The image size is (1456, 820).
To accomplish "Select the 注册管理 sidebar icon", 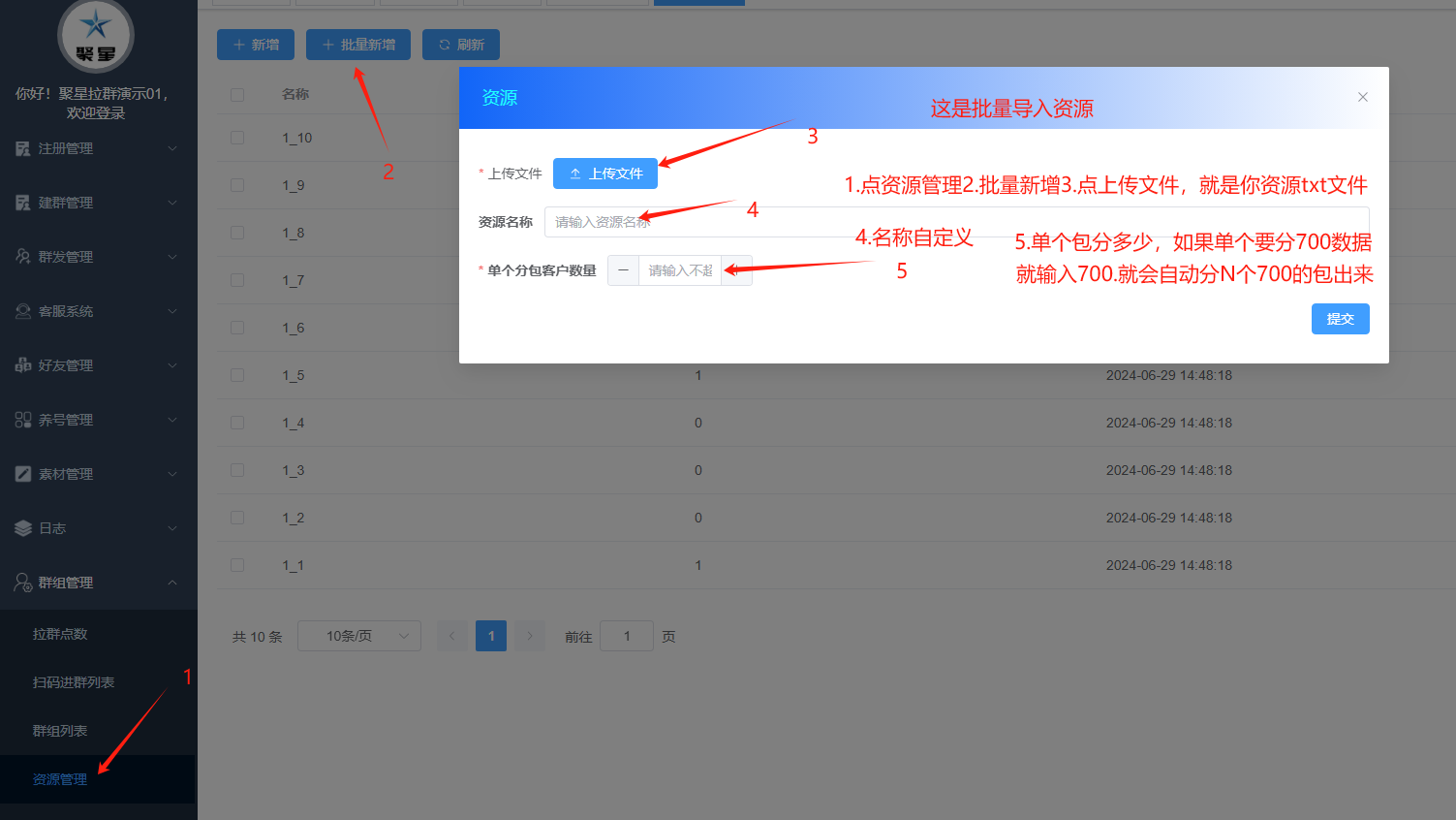I will pyautogui.click(x=24, y=147).
